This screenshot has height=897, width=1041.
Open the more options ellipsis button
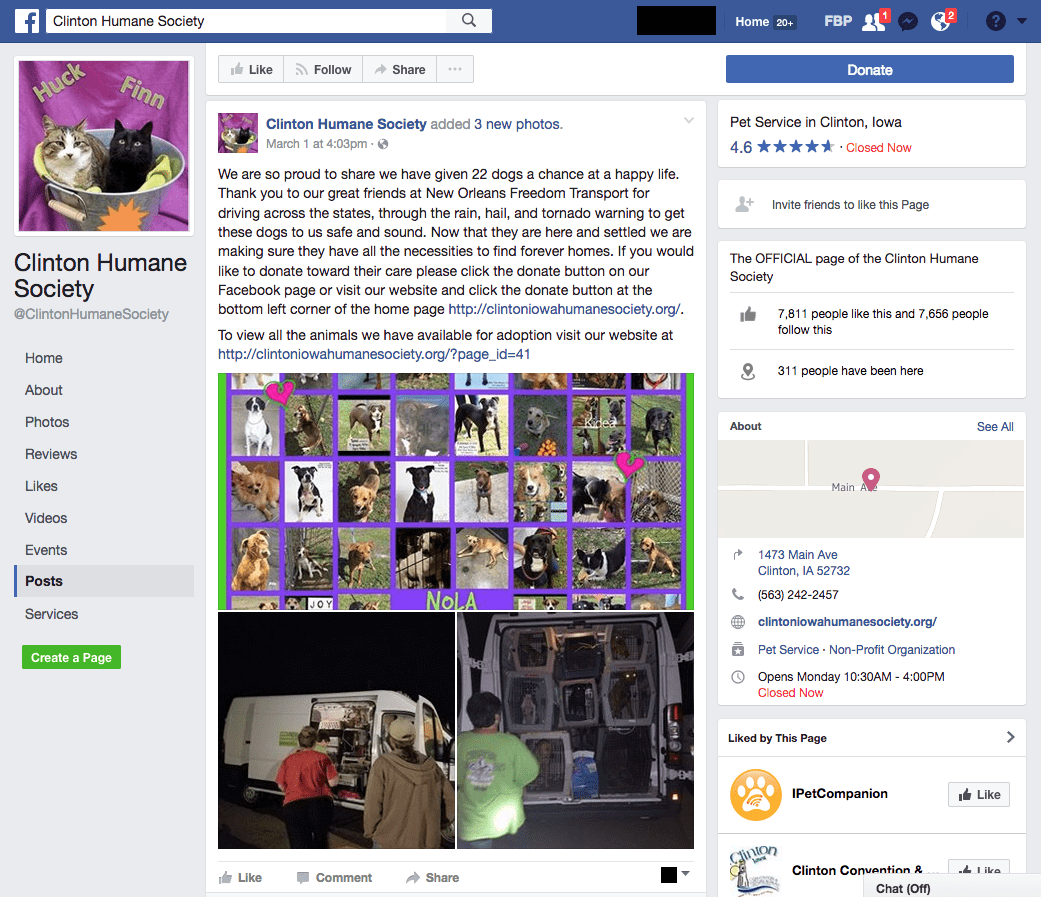[455, 69]
